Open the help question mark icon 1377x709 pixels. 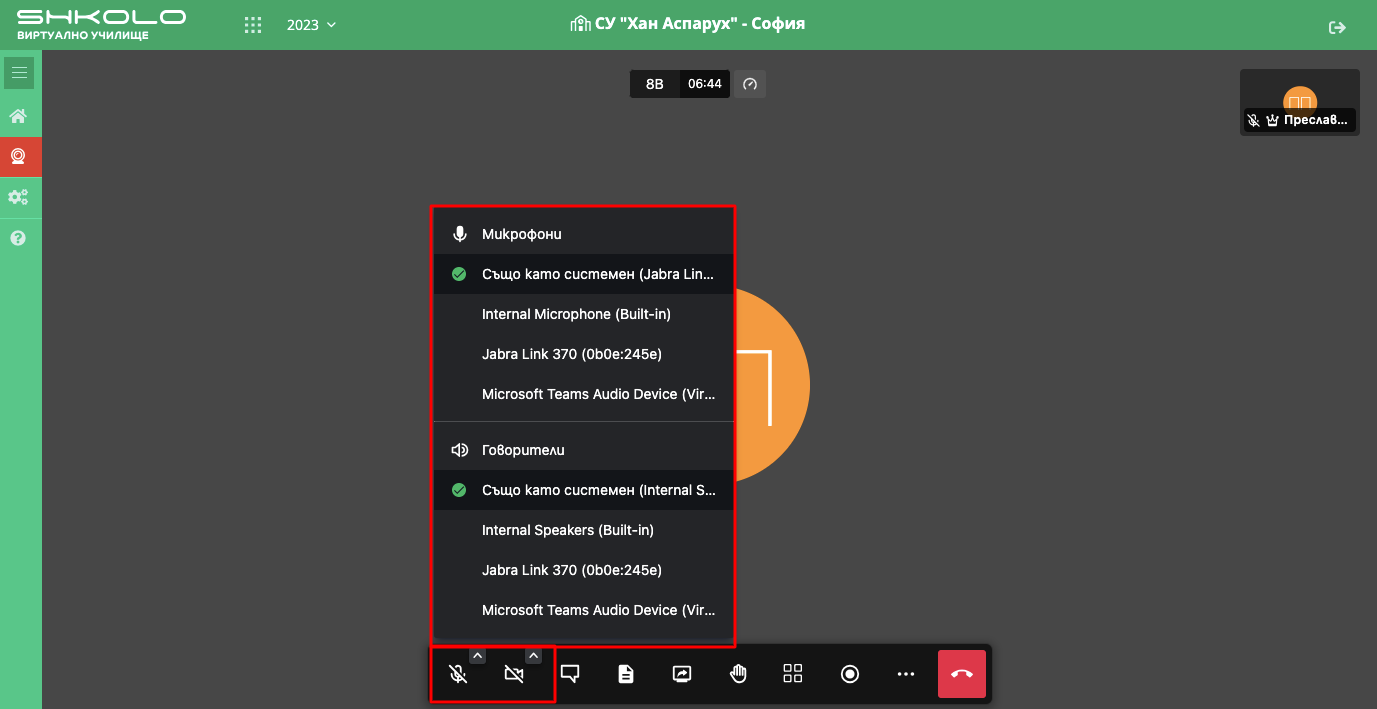pos(18,238)
